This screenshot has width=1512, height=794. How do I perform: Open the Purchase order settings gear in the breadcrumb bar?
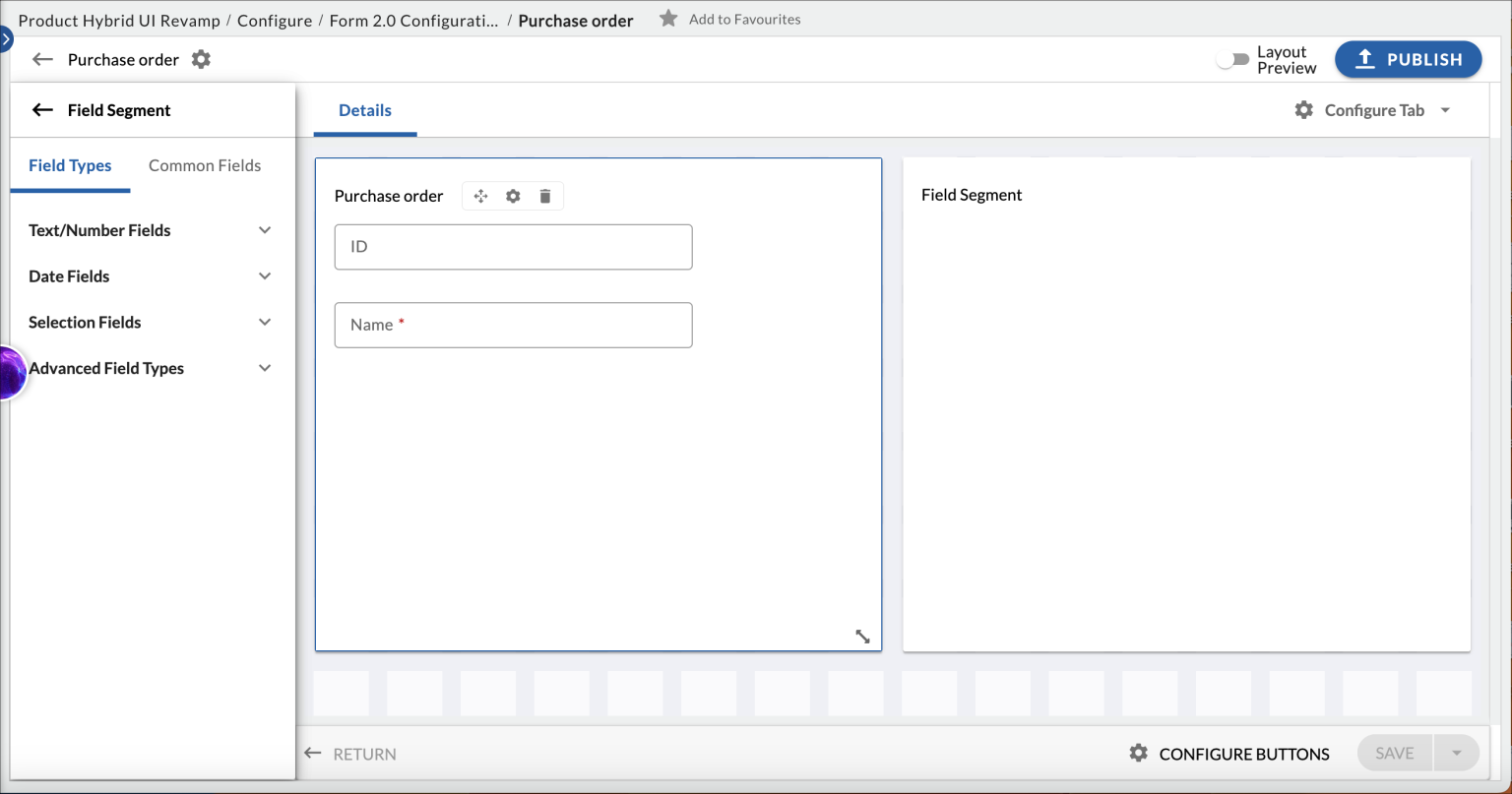[x=201, y=59]
